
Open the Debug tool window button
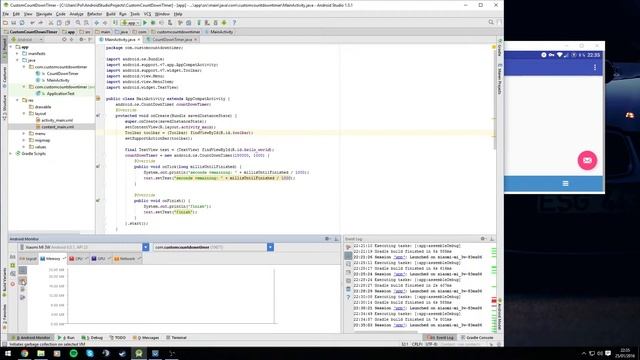pos(93,338)
